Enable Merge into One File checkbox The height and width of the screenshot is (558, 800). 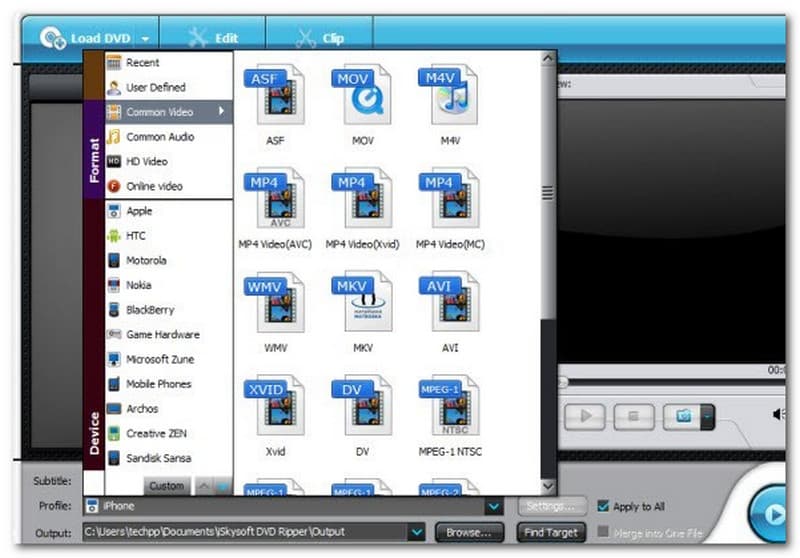[602, 532]
